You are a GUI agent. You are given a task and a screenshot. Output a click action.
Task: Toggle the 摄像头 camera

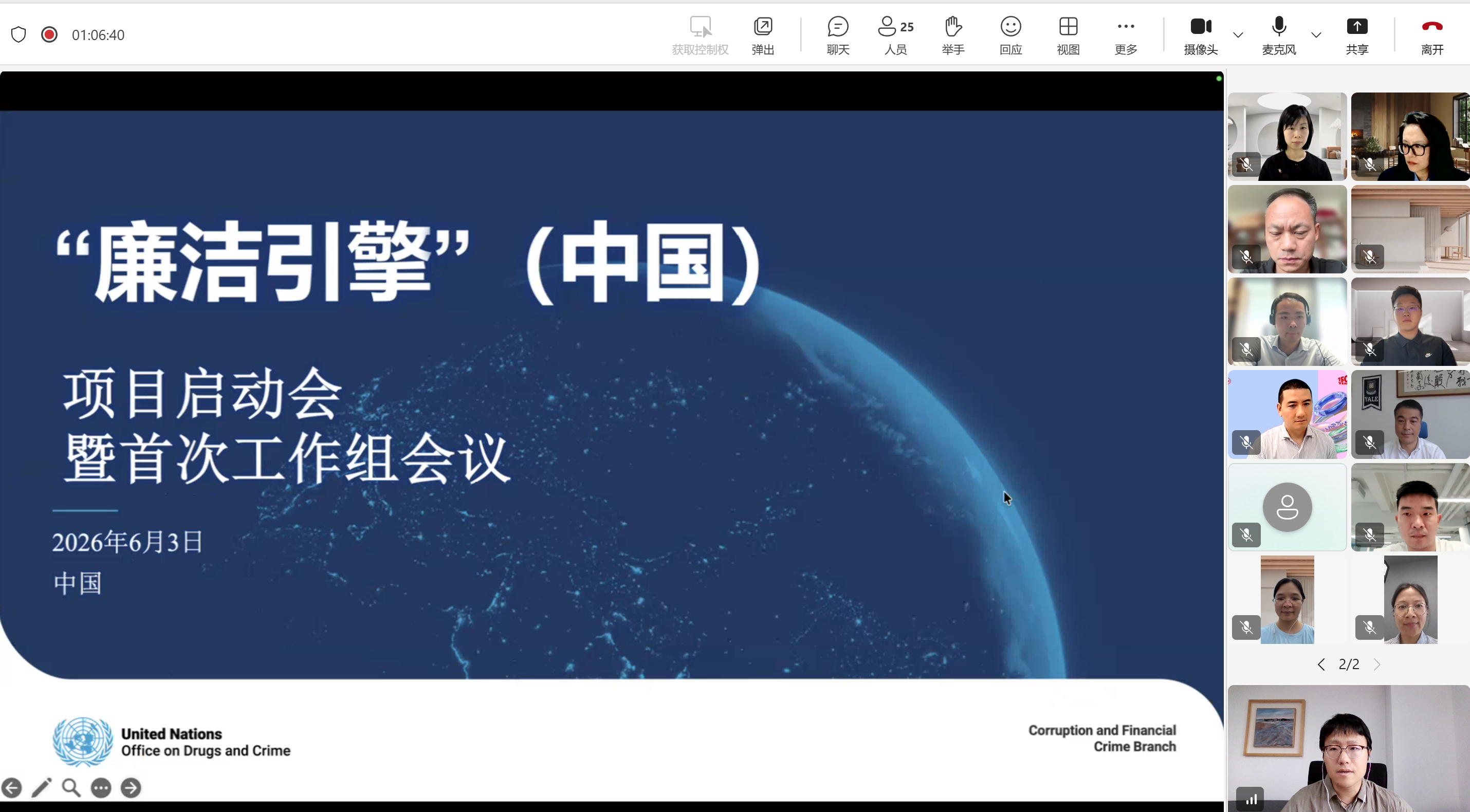tap(1201, 35)
